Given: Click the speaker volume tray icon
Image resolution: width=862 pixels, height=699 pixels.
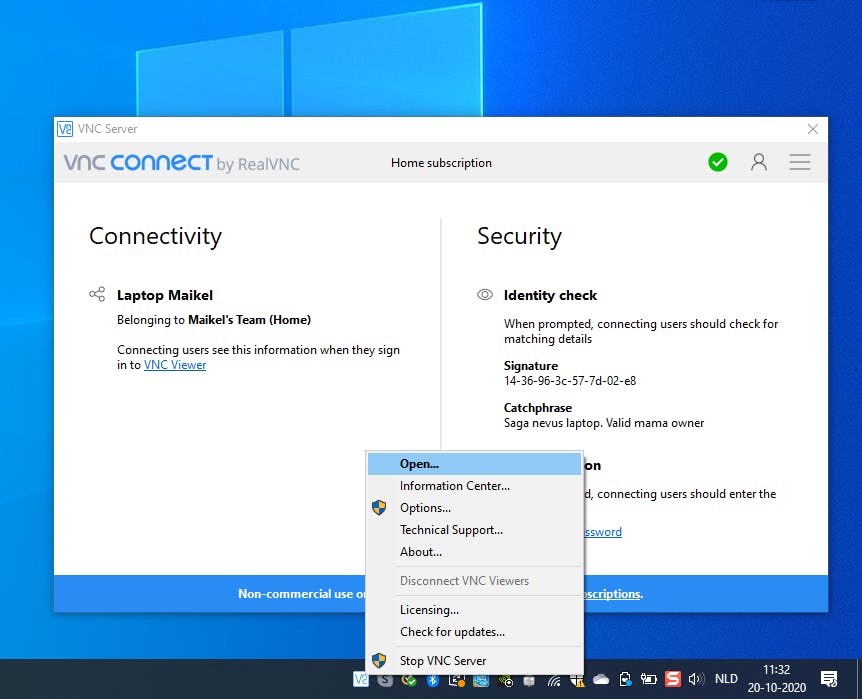Looking at the screenshot, I should point(696,680).
